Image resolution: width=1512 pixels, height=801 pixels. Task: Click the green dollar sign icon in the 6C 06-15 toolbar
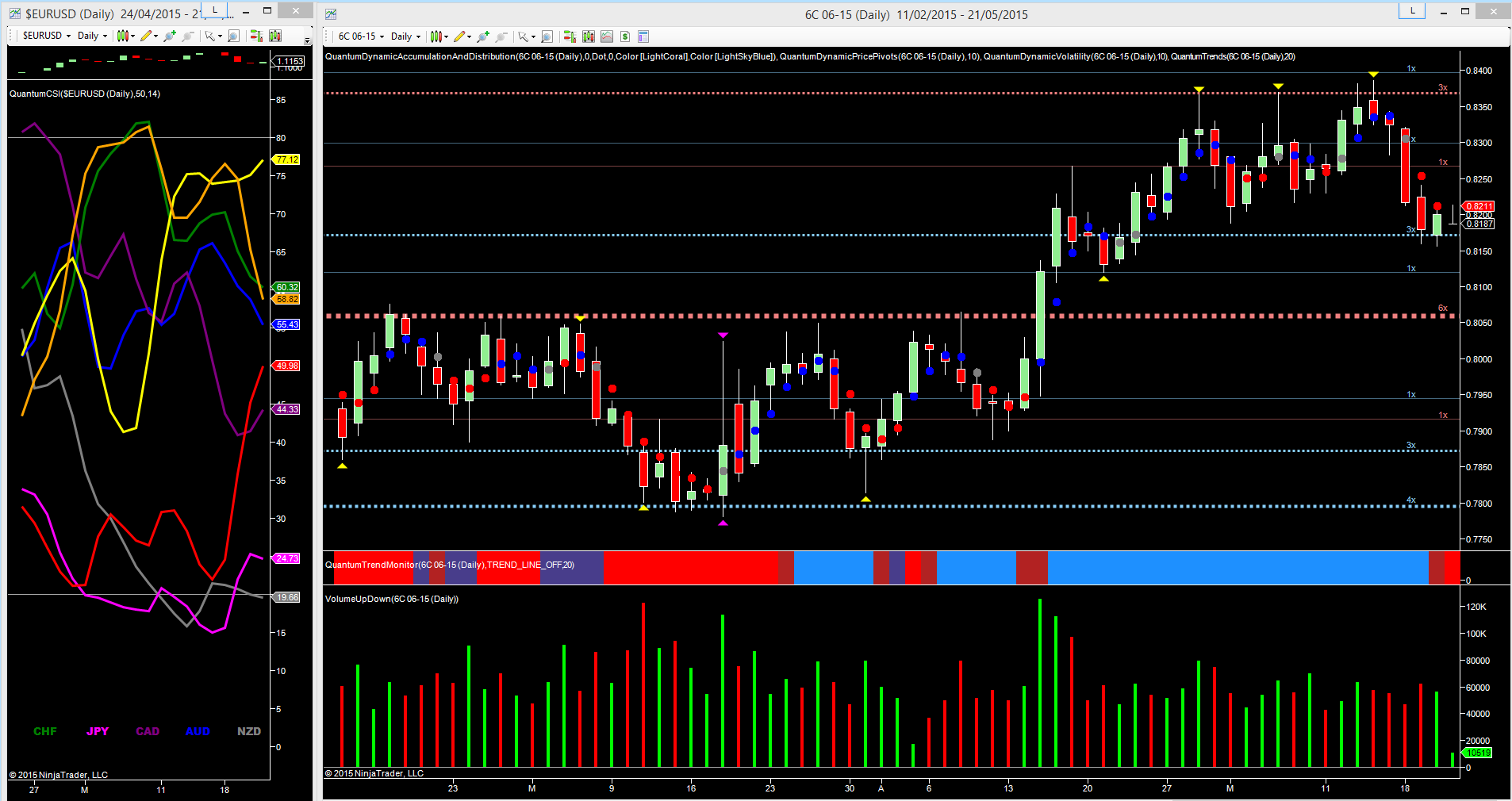click(625, 36)
